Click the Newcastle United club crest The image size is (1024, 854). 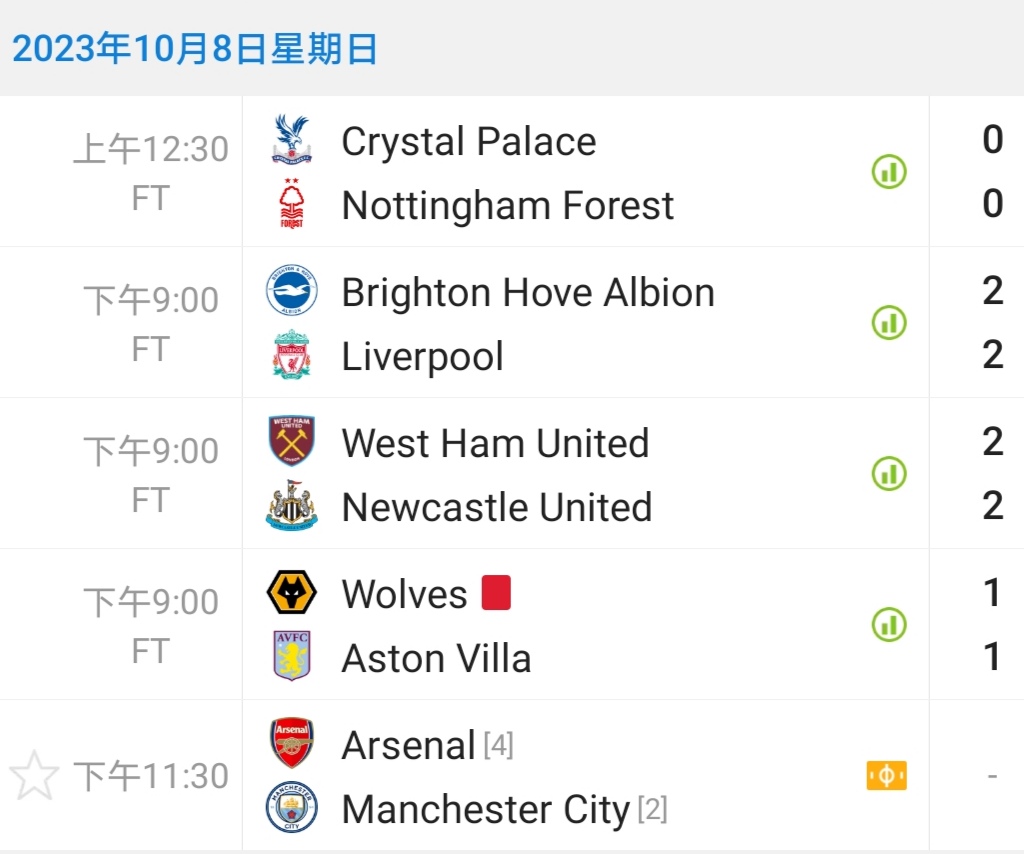coord(292,506)
